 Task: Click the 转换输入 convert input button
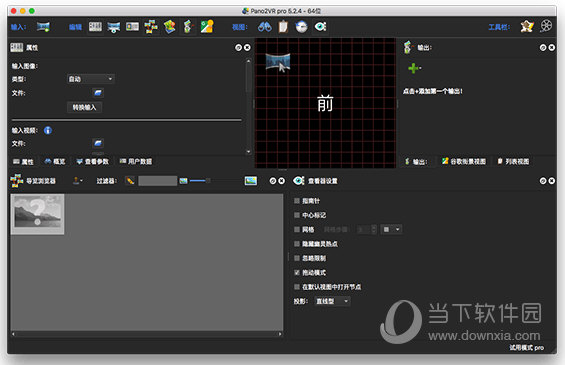coord(84,107)
